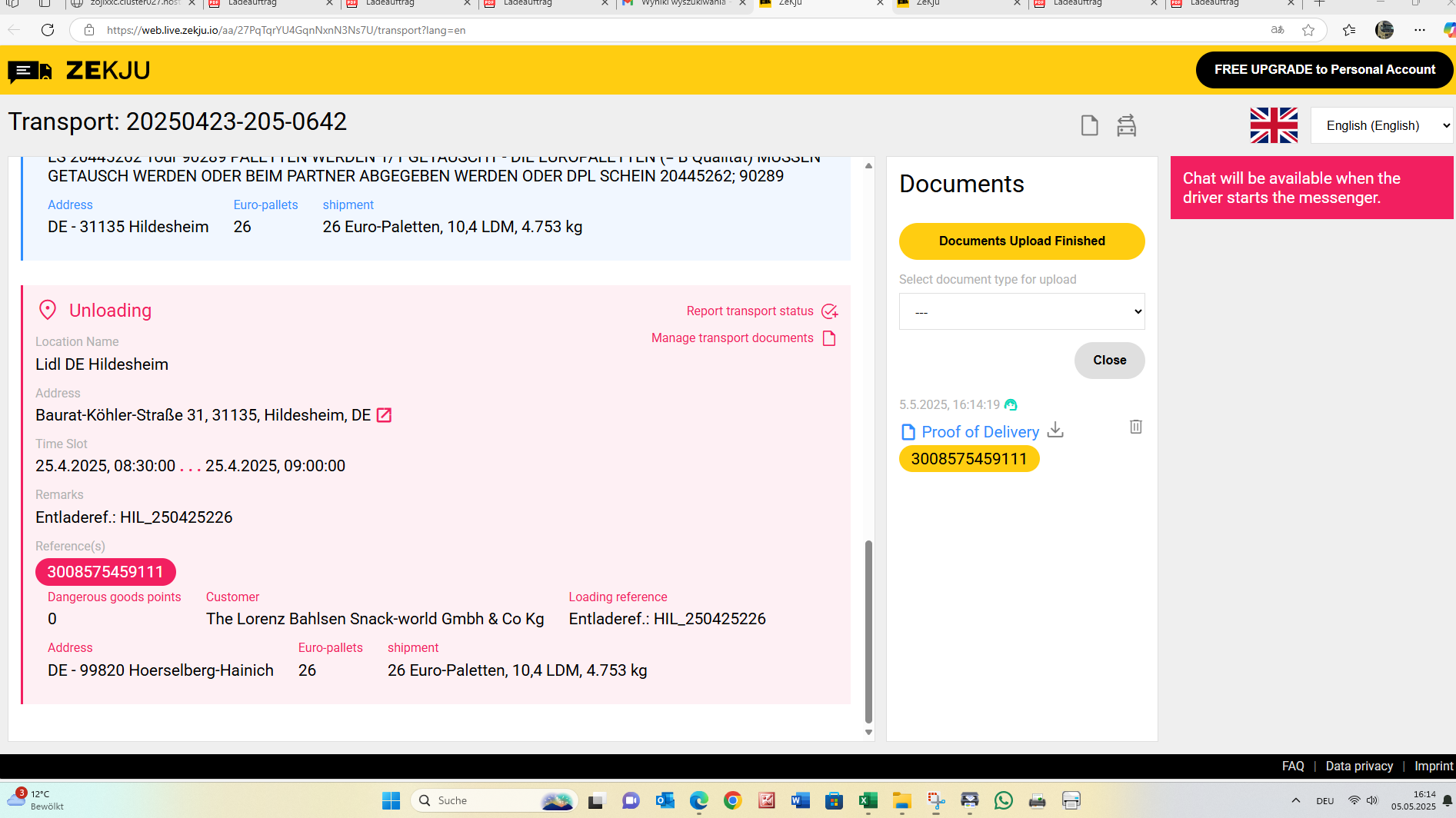The height and width of the screenshot is (818, 1456).
Task: View site information lock icon
Action: (89, 30)
